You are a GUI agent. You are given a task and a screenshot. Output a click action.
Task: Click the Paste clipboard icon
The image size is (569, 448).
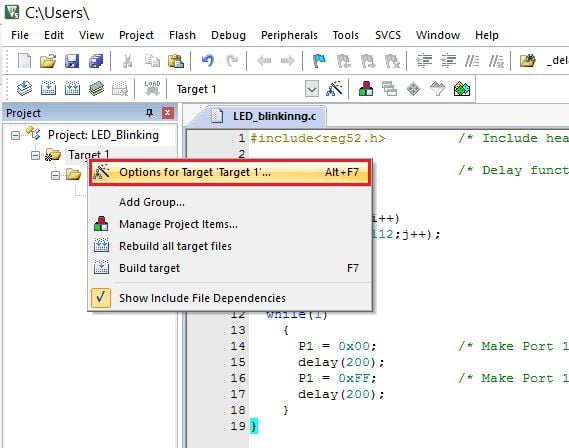[176, 61]
